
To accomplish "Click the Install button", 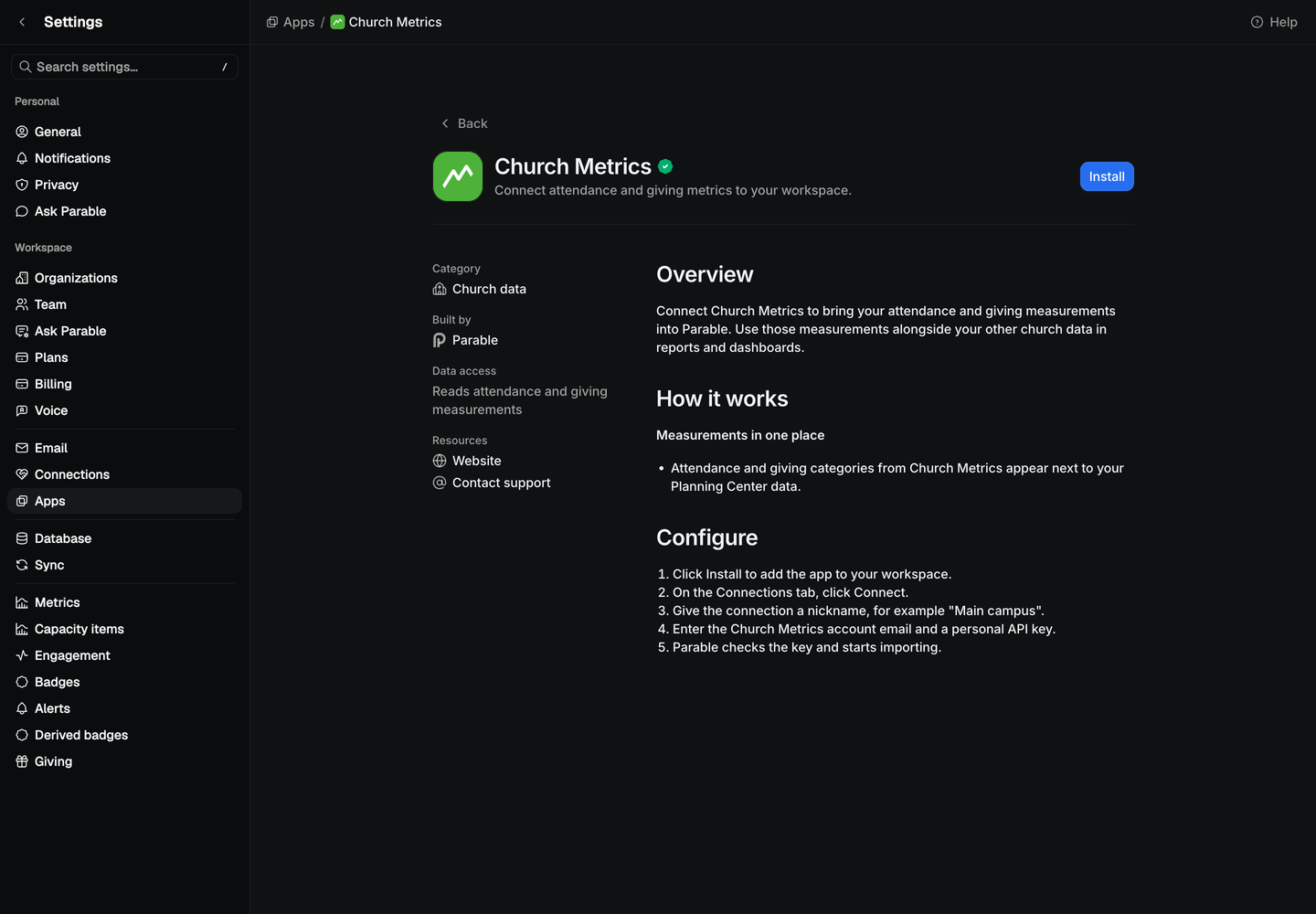I will click(x=1107, y=176).
